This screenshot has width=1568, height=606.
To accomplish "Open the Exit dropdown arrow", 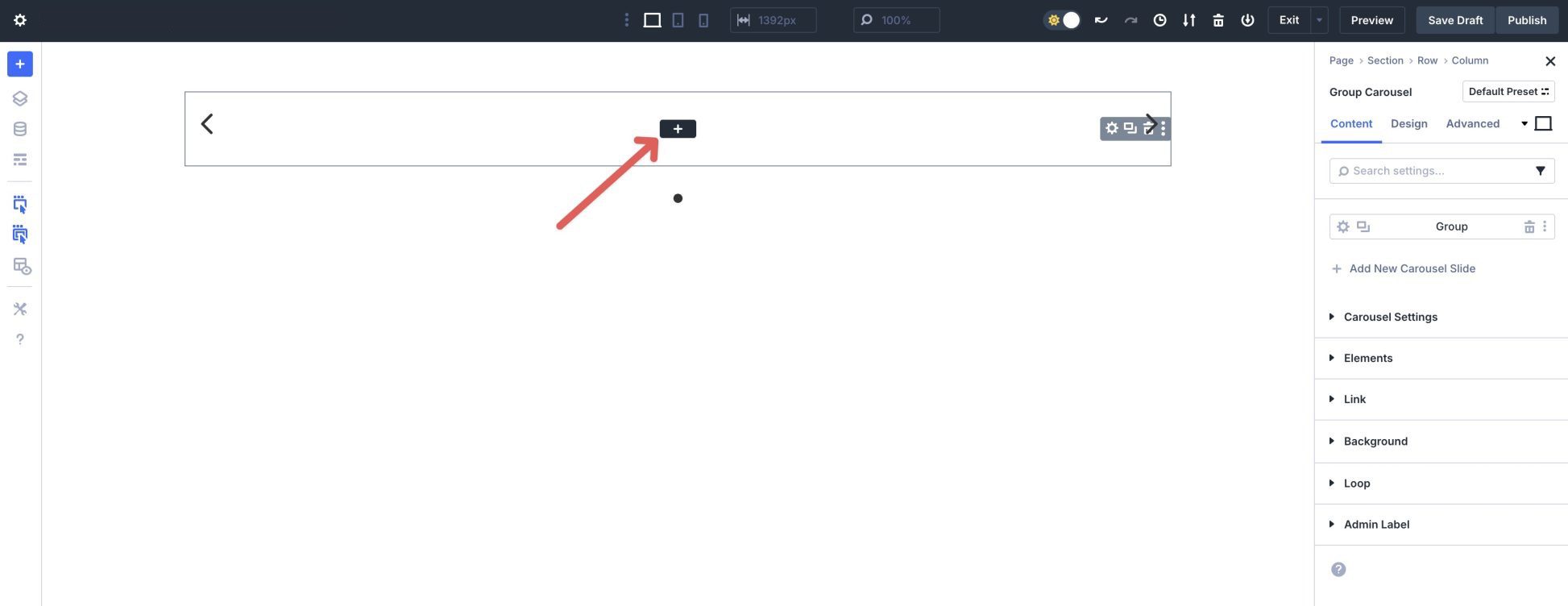I will pos(1319,20).
